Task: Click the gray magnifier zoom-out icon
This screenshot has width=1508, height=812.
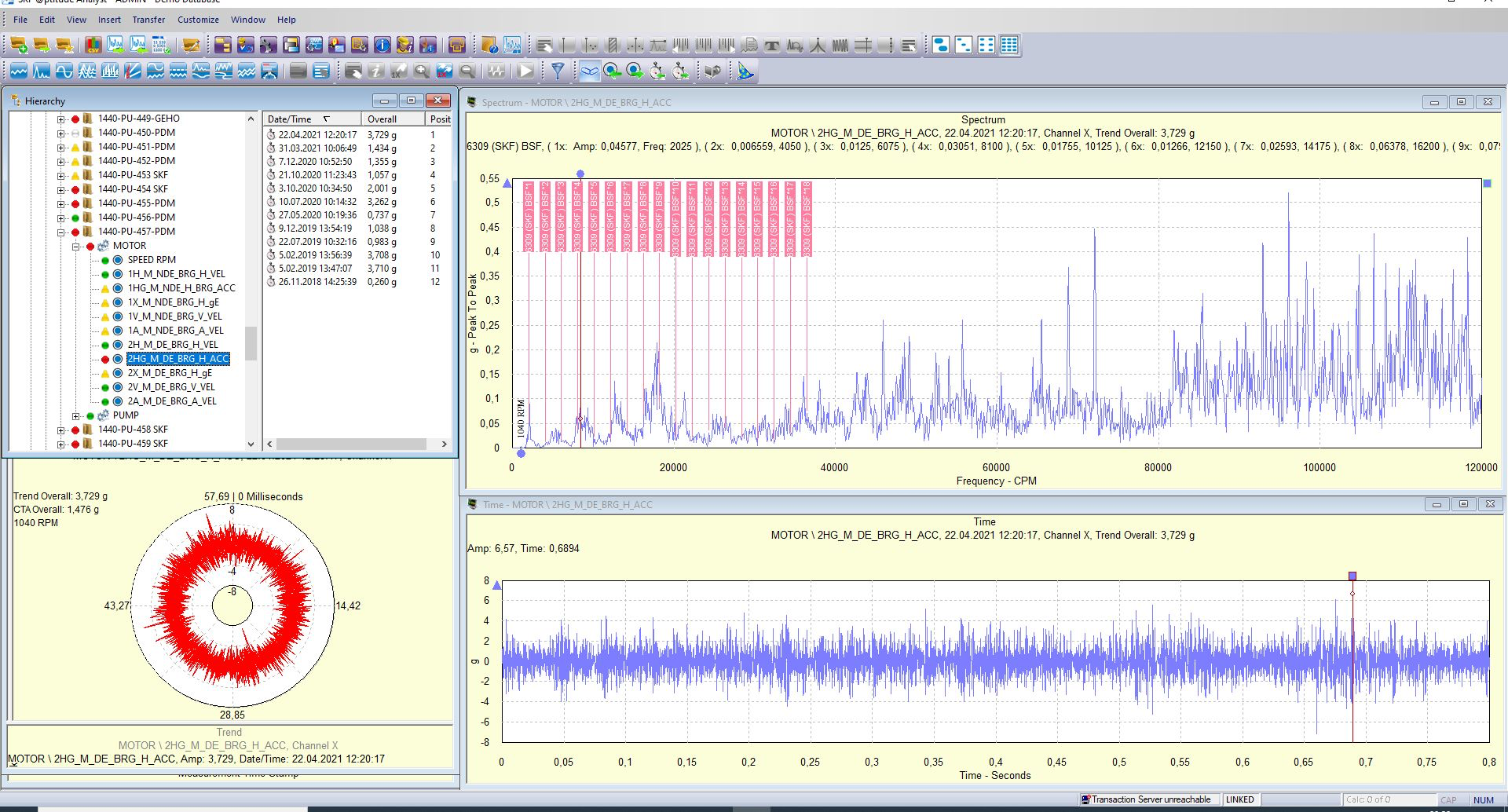Action: pos(467,71)
